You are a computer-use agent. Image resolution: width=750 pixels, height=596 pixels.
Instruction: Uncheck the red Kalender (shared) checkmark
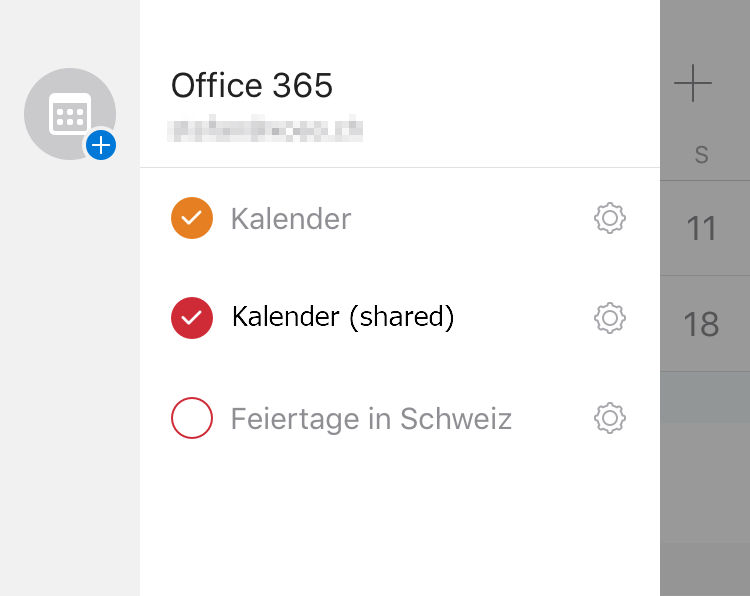click(x=192, y=318)
